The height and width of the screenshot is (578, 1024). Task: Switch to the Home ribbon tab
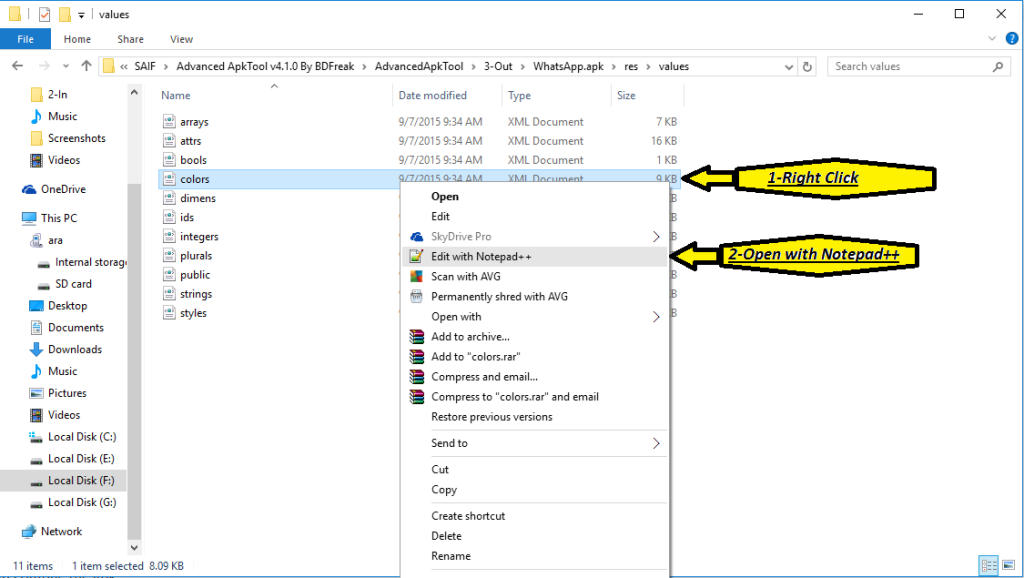pyautogui.click(x=77, y=39)
